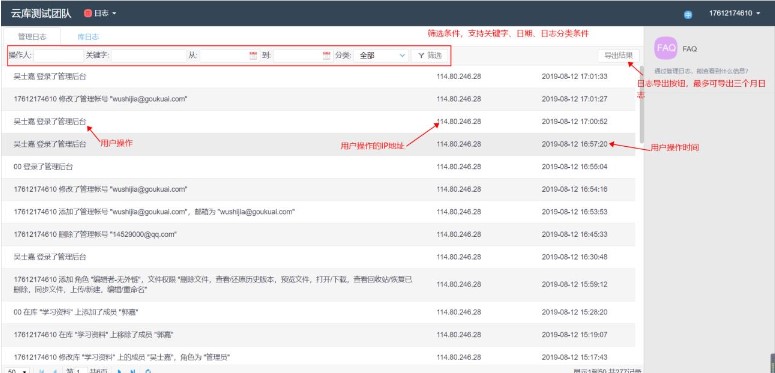Click the timestamp 2019-08-12 16:57:20
The width and height of the screenshot is (775, 373).
pyautogui.click(x=574, y=144)
